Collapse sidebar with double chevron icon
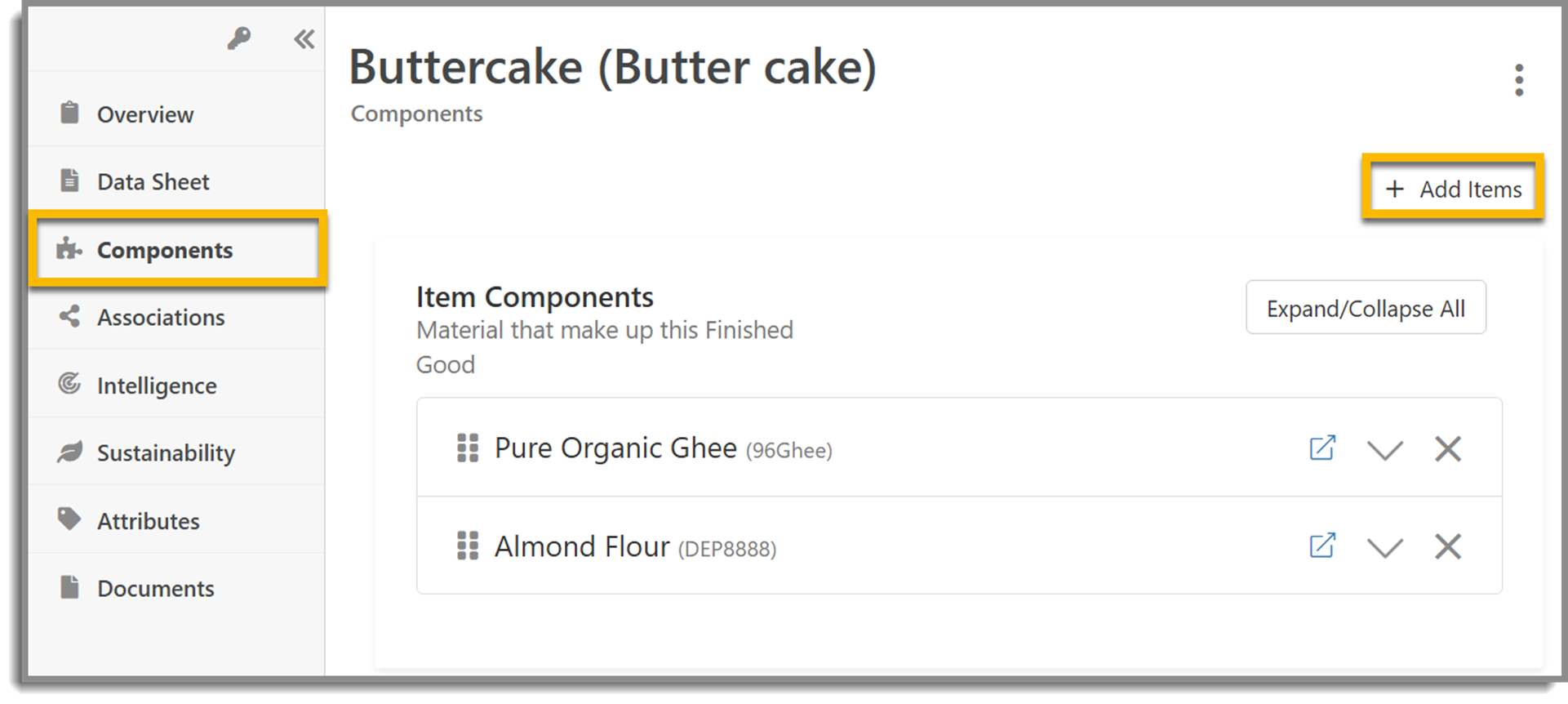Viewport: 1568px width, 704px height. 304,38
